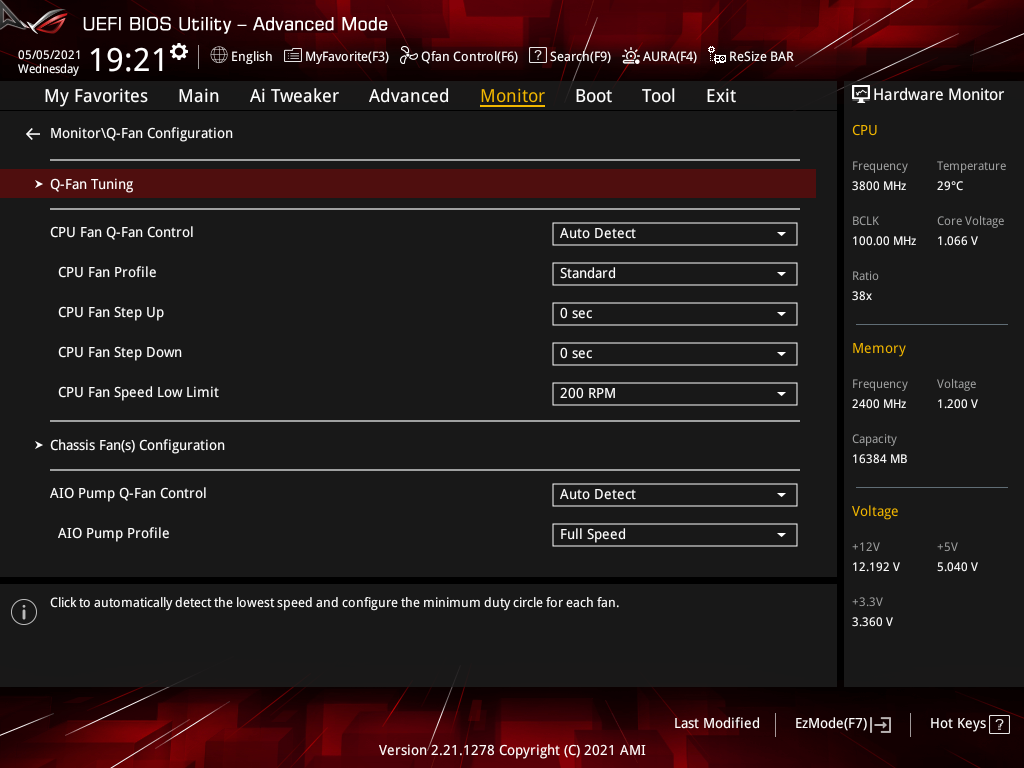1024x768 pixels.
Task: Open the Boot tab
Action: (594, 96)
